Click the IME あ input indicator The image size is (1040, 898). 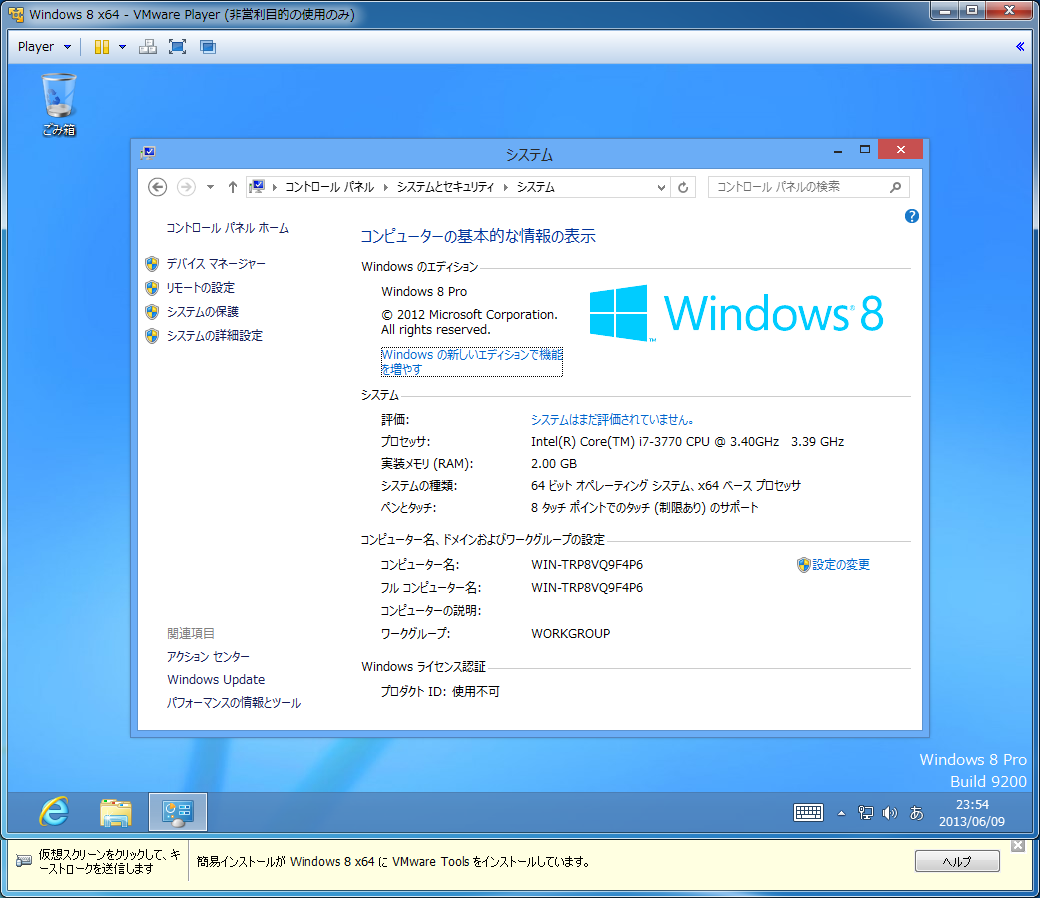point(917,812)
